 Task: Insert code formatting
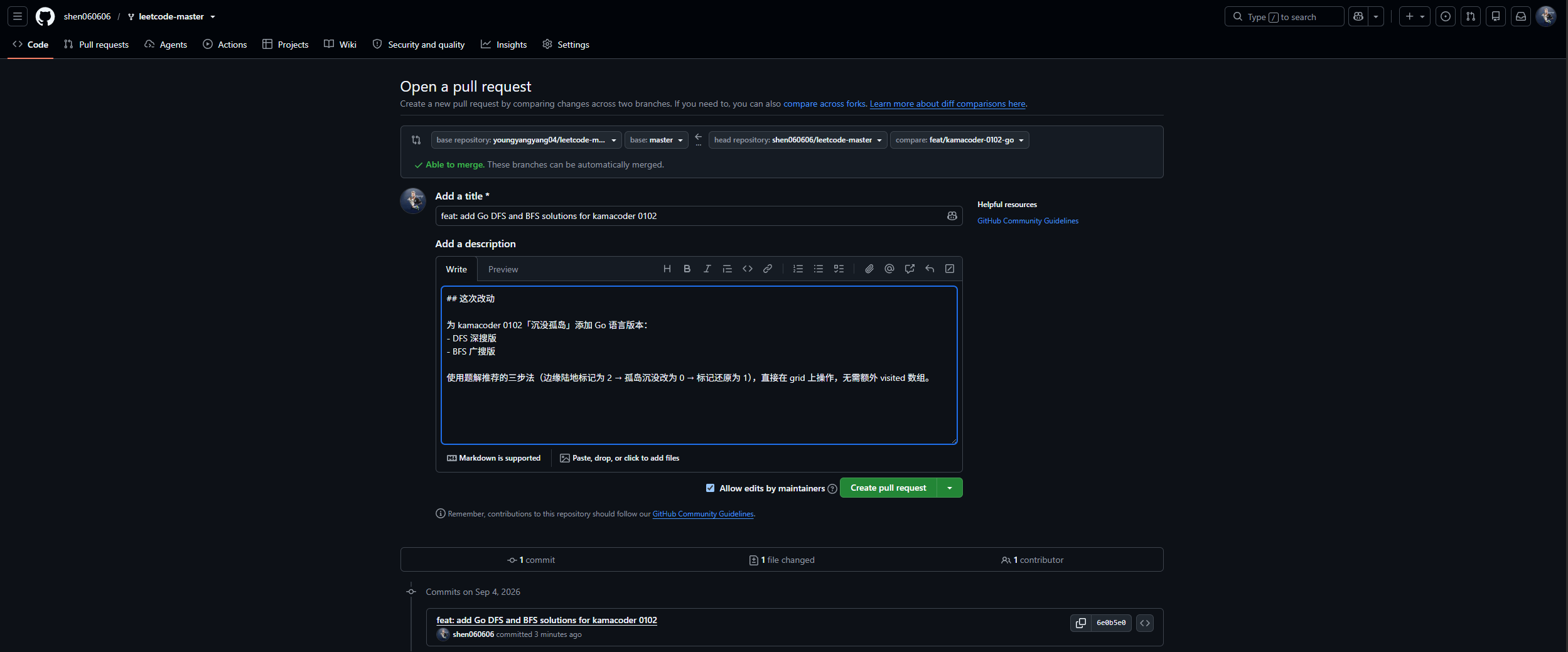(x=748, y=269)
